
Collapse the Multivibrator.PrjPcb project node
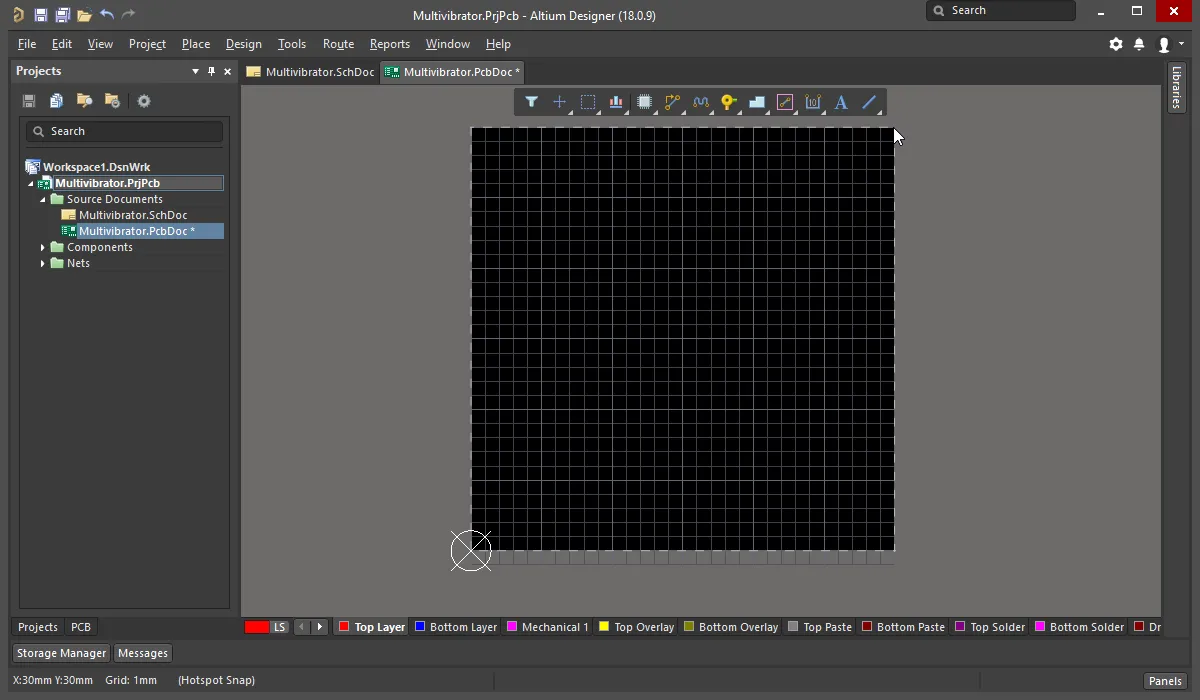(x=31, y=184)
